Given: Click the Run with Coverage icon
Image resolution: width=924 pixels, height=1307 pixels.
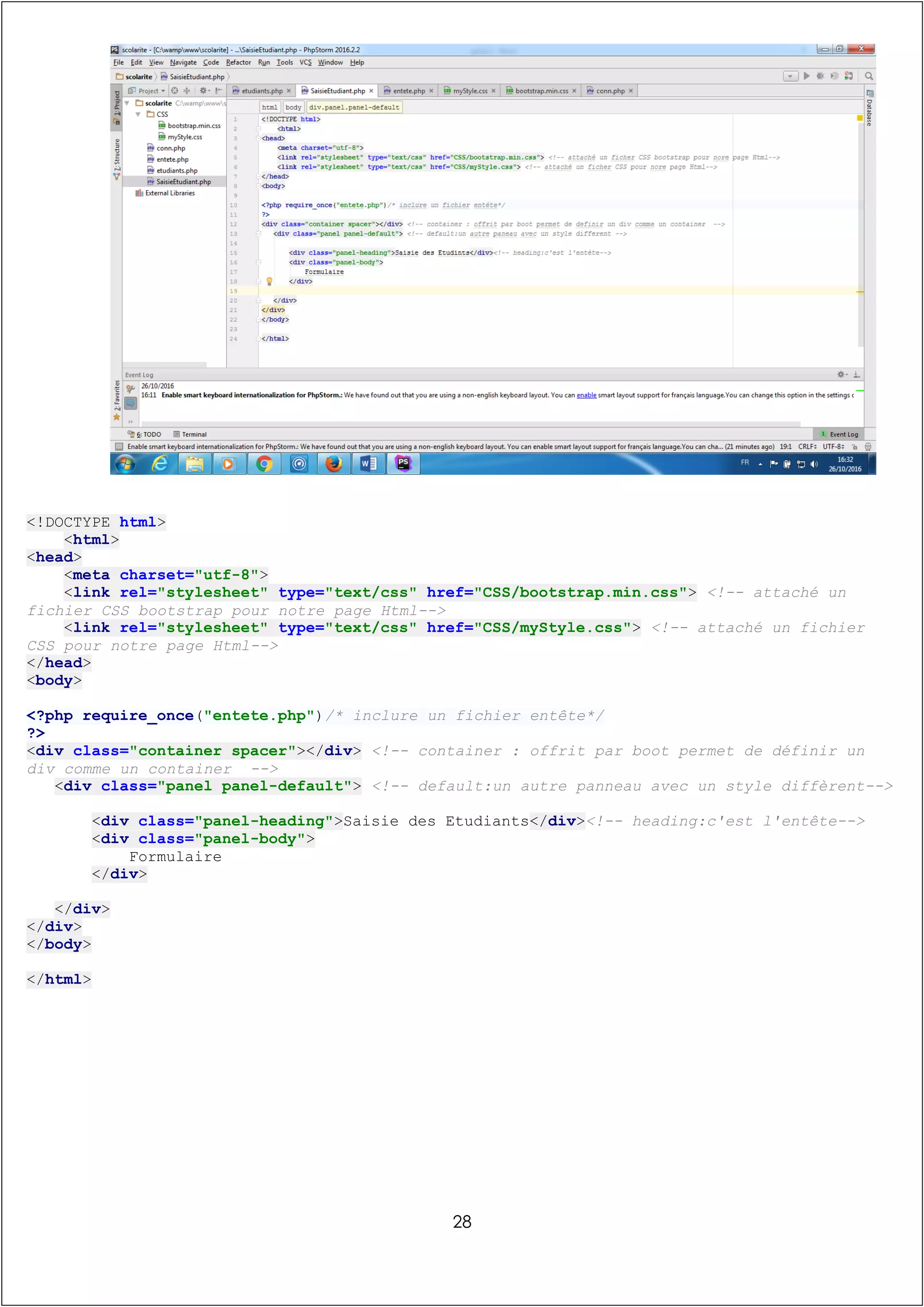Looking at the screenshot, I should [x=835, y=76].
